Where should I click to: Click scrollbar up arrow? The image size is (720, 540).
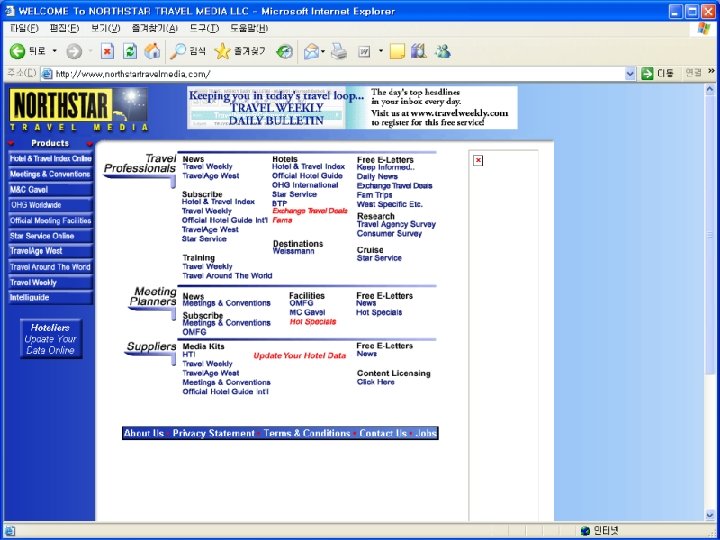point(710,90)
